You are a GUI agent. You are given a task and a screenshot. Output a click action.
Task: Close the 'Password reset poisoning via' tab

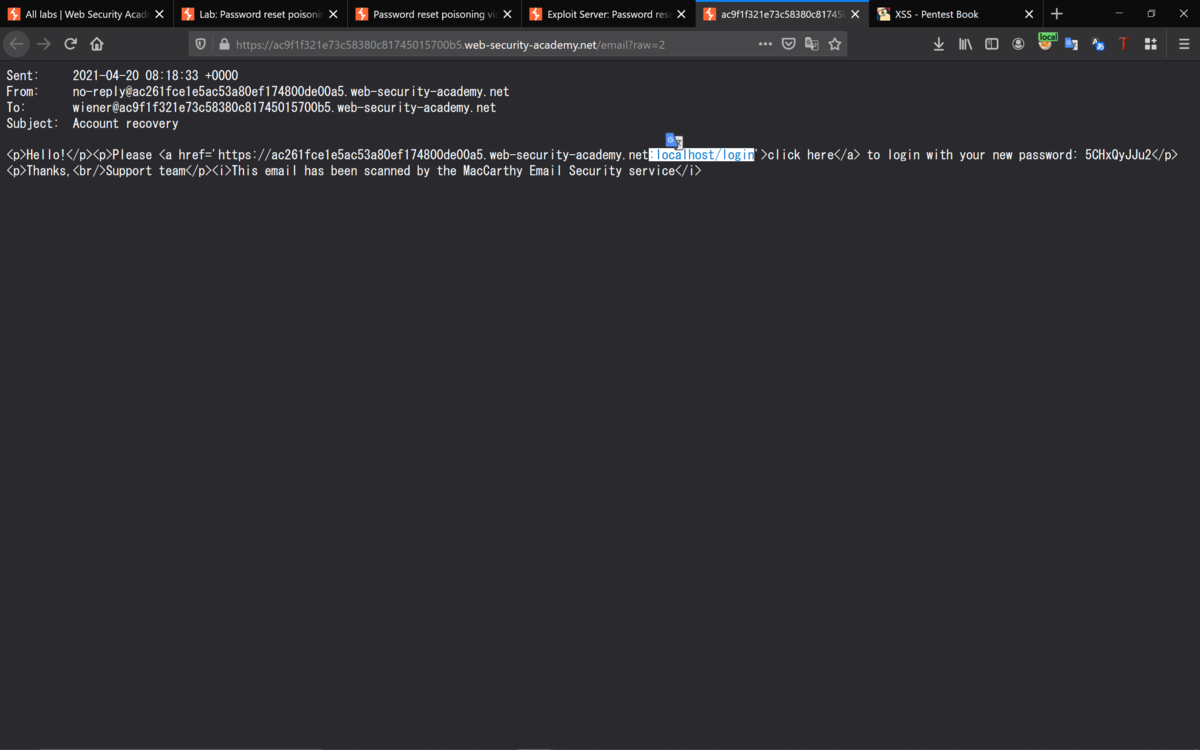click(x=507, y=14)
